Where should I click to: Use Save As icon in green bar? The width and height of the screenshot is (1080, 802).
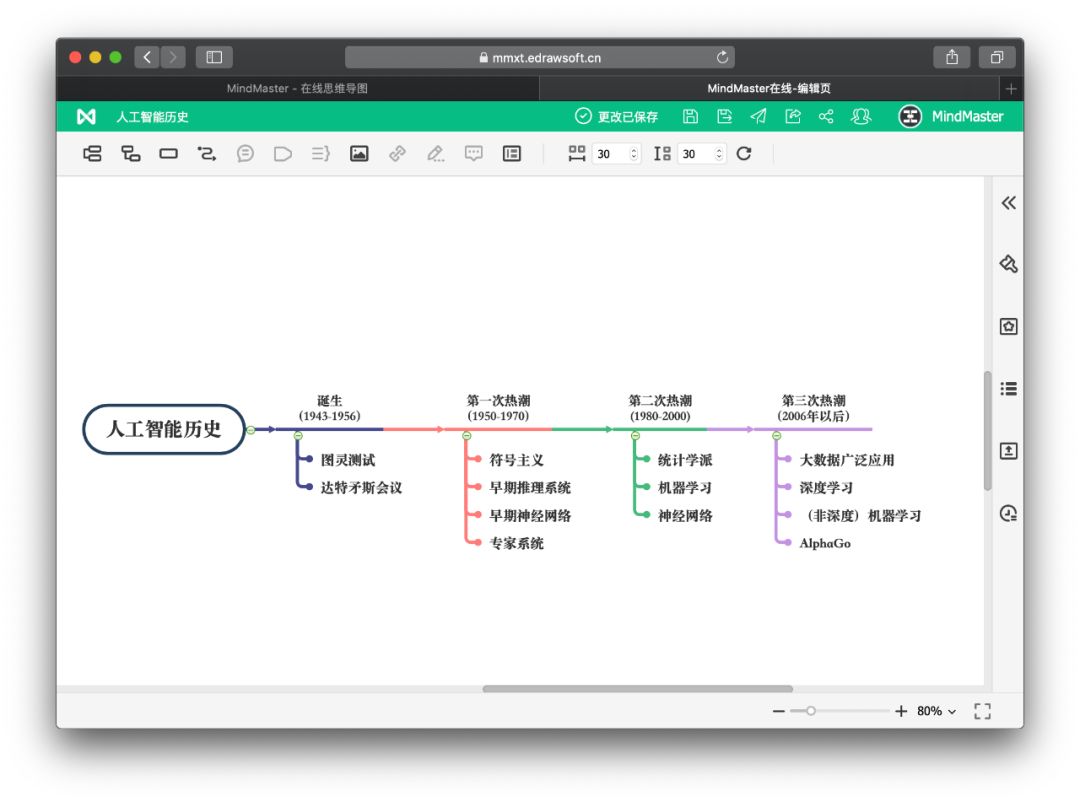click(724, 116)
